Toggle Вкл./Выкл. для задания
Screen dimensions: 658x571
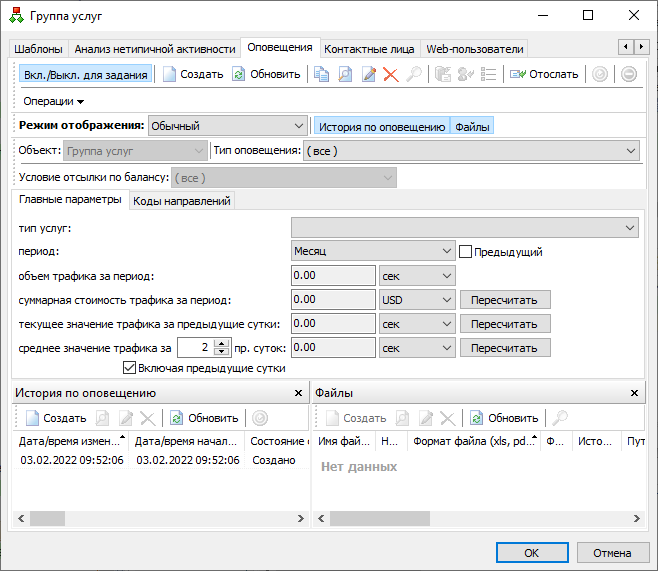click(86, 75)
